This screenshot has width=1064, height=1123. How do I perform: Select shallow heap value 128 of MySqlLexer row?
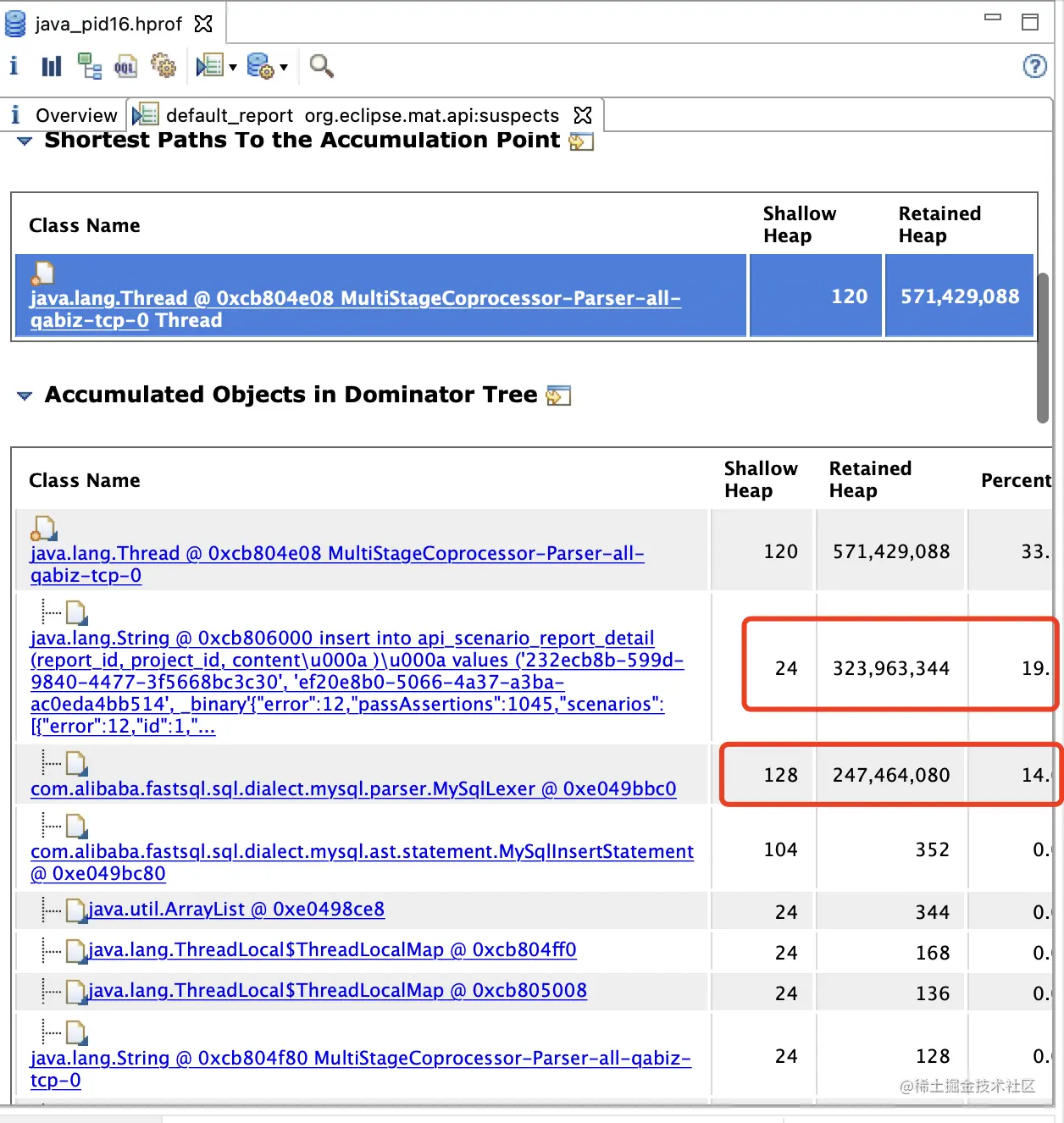781,775
